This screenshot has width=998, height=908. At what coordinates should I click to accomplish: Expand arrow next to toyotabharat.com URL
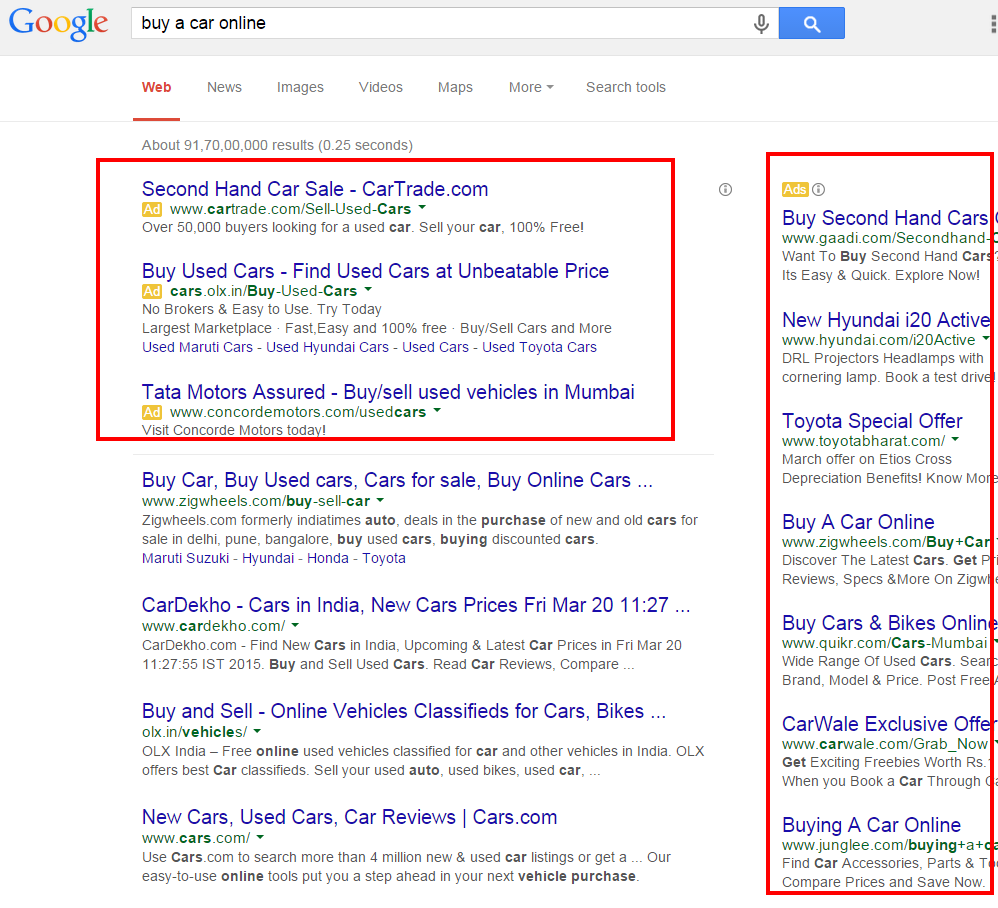(955, 440)
